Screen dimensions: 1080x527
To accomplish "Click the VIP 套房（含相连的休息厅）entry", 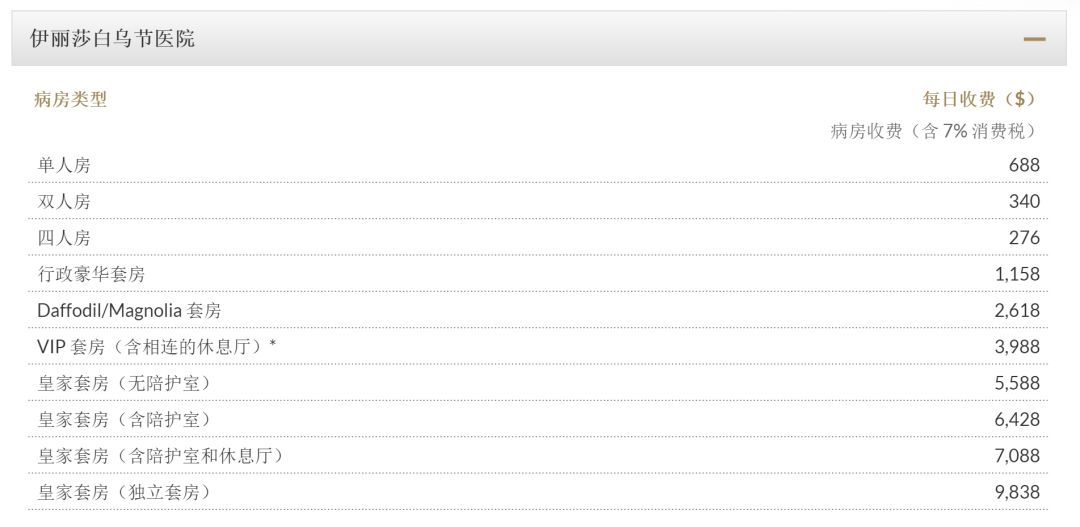I will 156,347.
